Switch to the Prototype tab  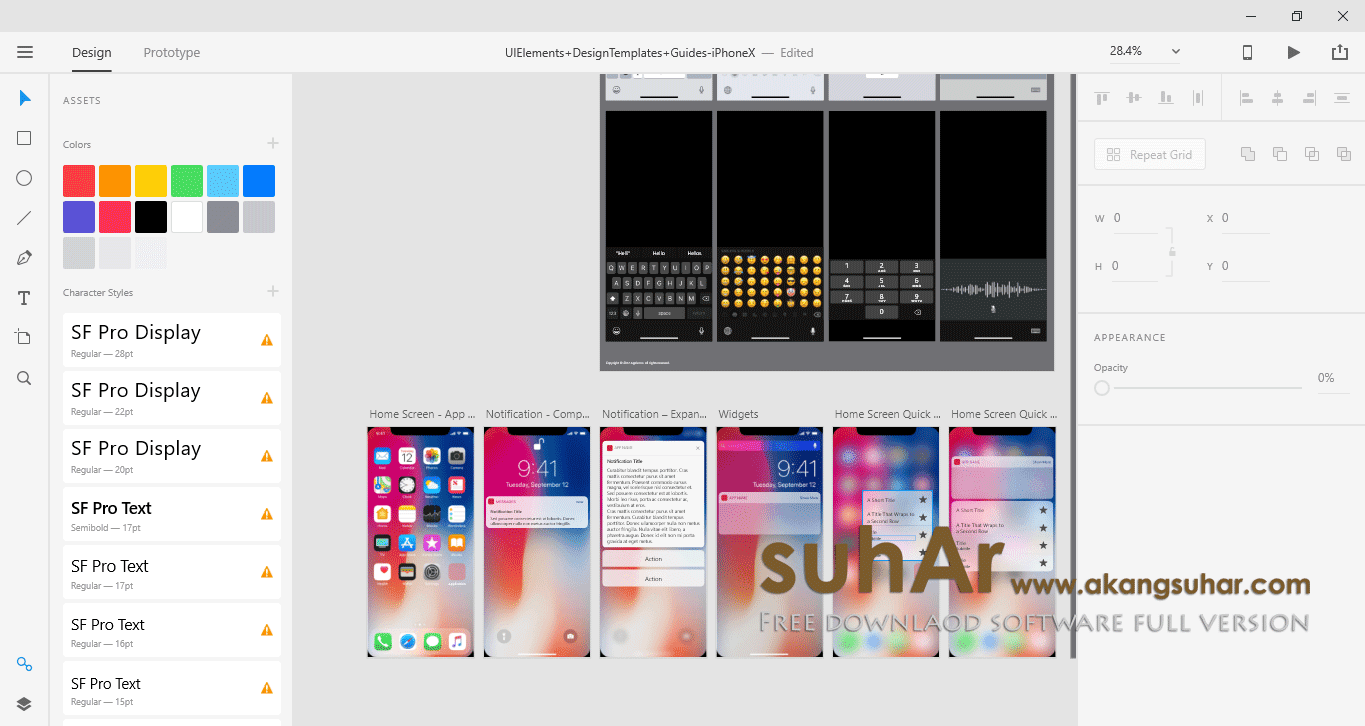[x=172, y=53]
